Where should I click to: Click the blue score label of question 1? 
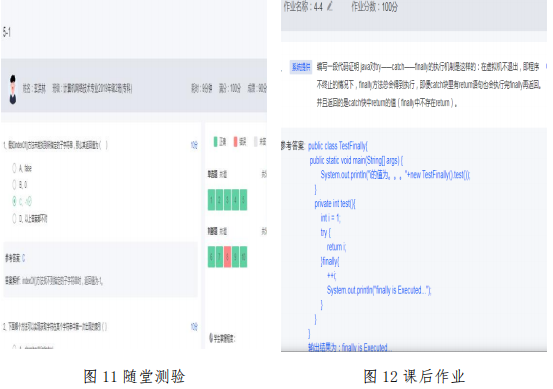(x=194, y=145)
